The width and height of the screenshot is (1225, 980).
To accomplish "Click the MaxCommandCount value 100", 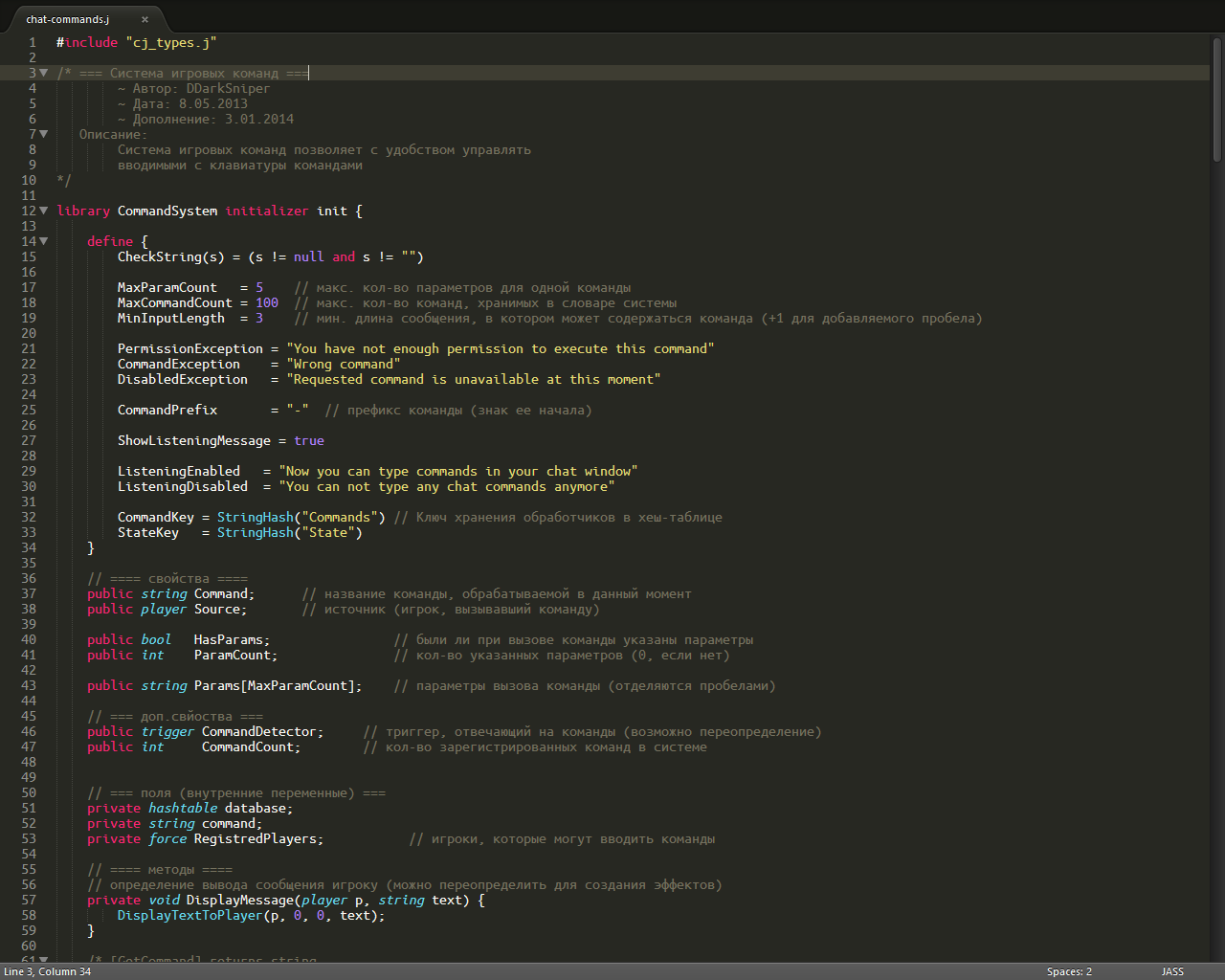I will point(267,302).
